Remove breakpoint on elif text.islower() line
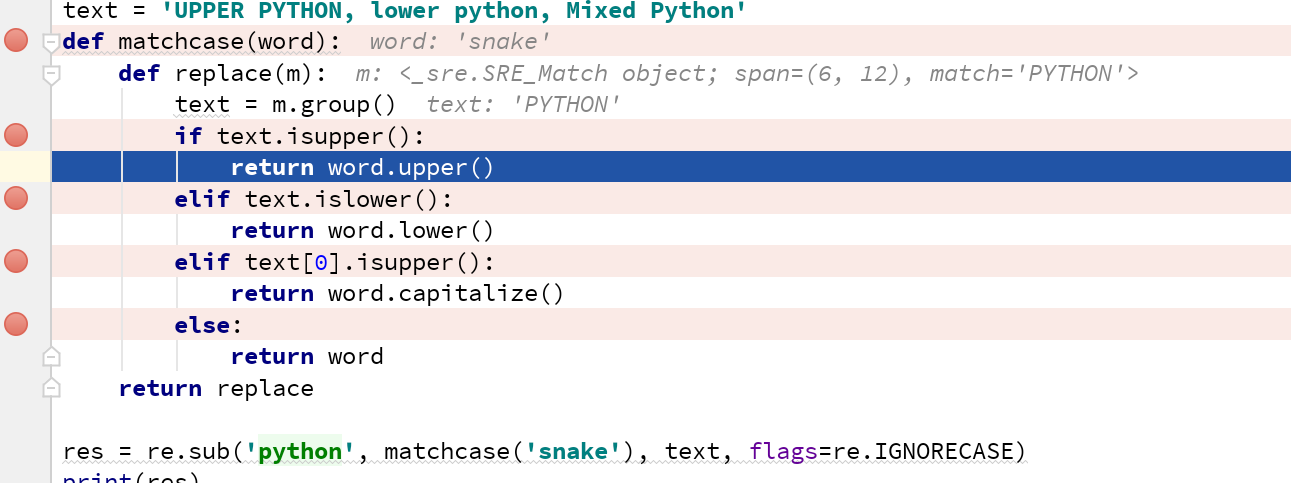This screenshot has height=483, width=1291. click(x=16, y=198)
